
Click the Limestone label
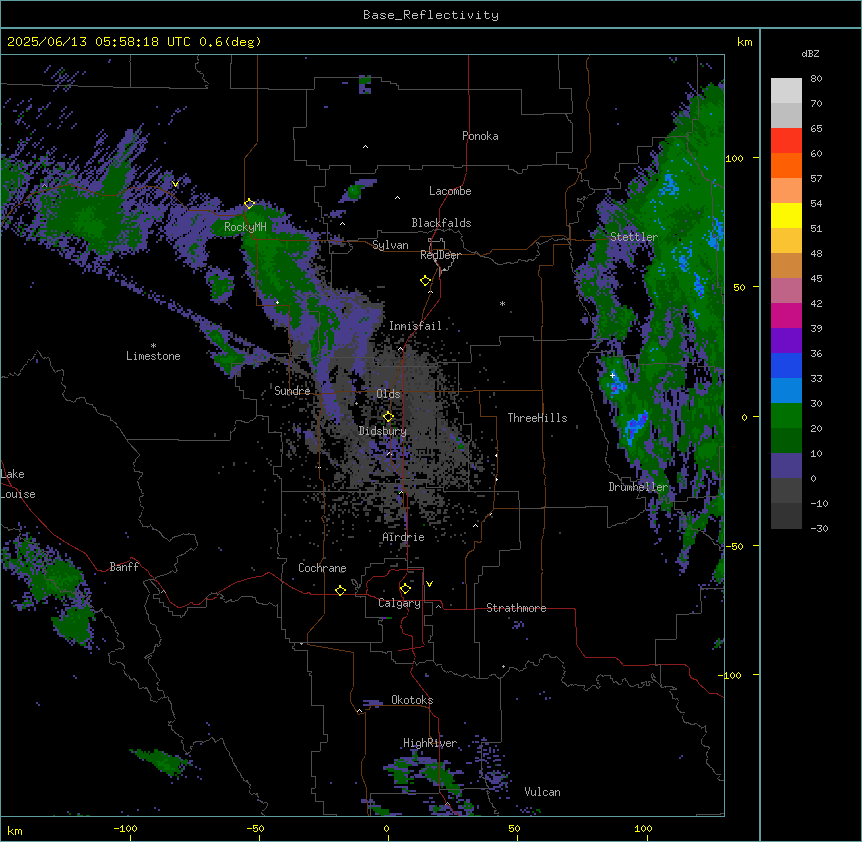coord(153,356)
